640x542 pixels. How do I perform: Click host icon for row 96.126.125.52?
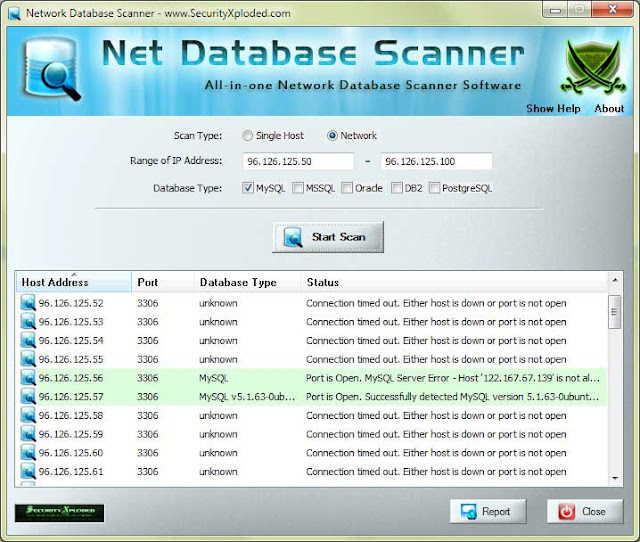point(28,303)
